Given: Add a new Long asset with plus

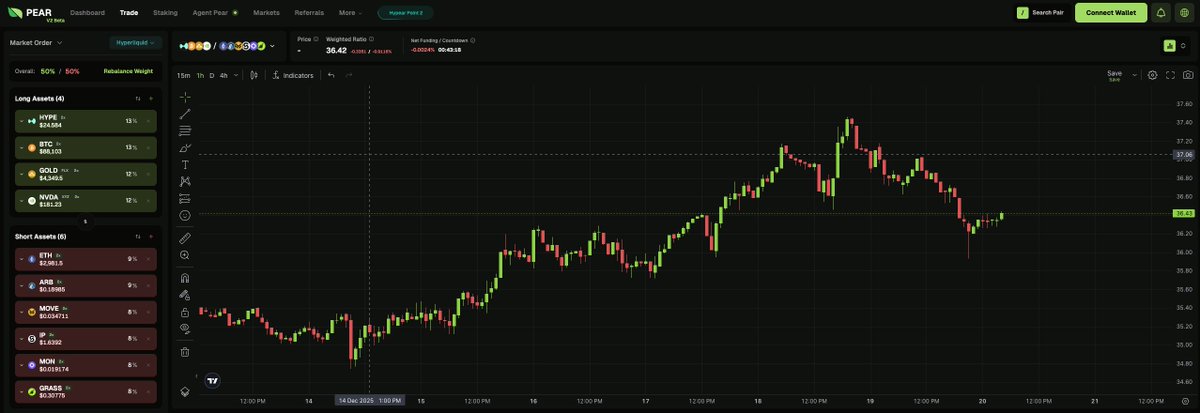Looking at the screenshot, I should pos(151,98).
